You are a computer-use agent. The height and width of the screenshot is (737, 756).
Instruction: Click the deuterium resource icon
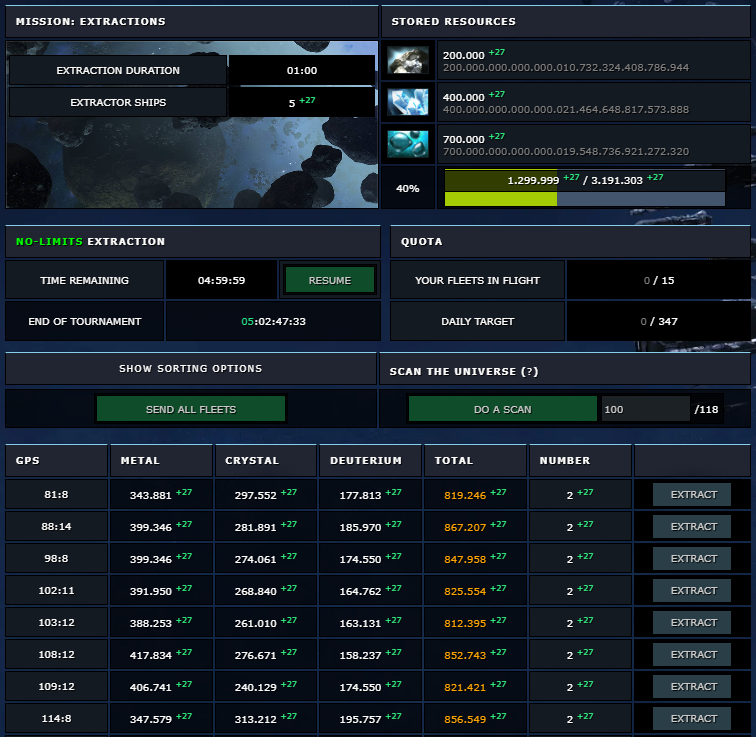pyautogui.click(x=408, y=144)
